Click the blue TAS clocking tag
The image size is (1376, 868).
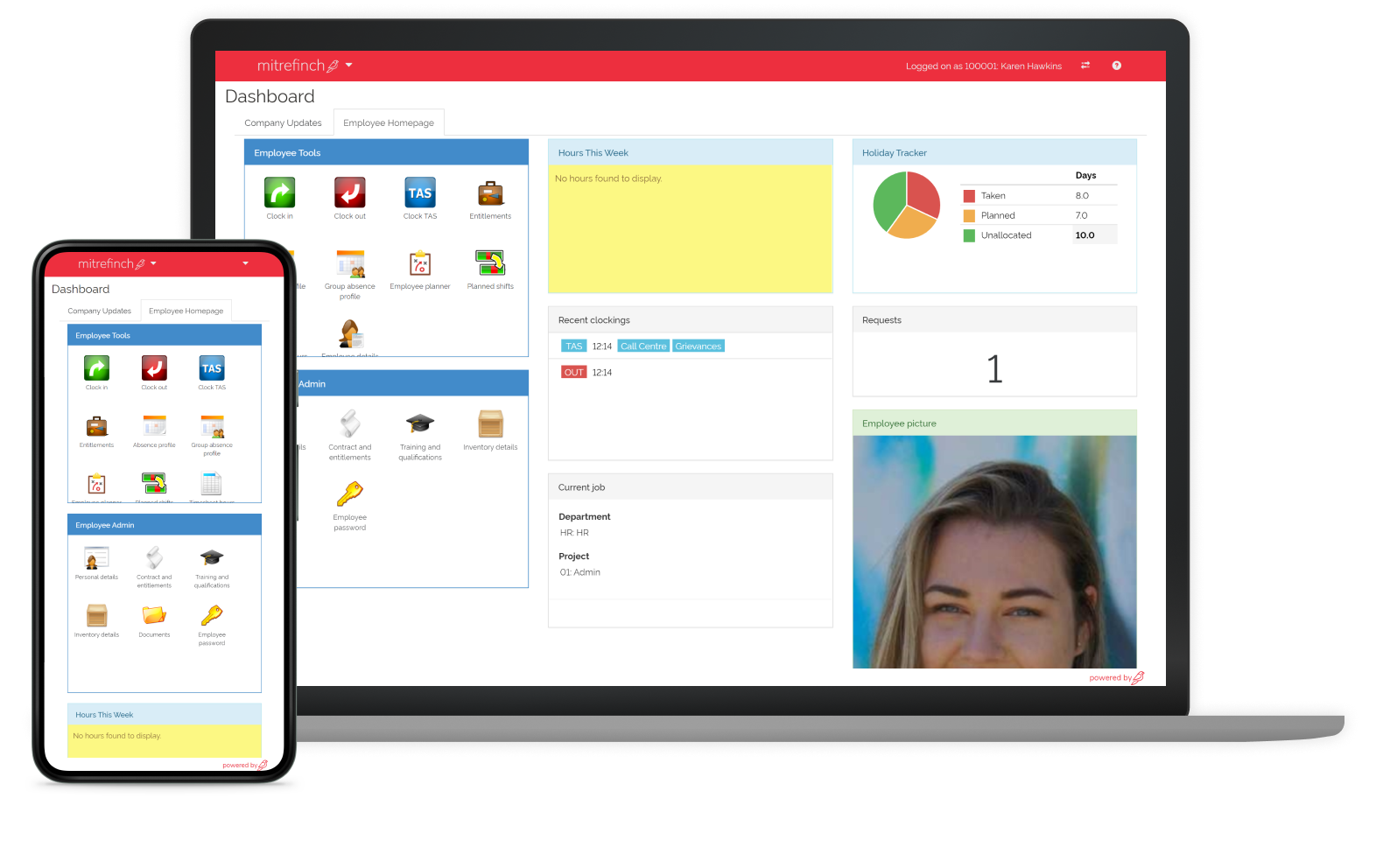(574, 346)
